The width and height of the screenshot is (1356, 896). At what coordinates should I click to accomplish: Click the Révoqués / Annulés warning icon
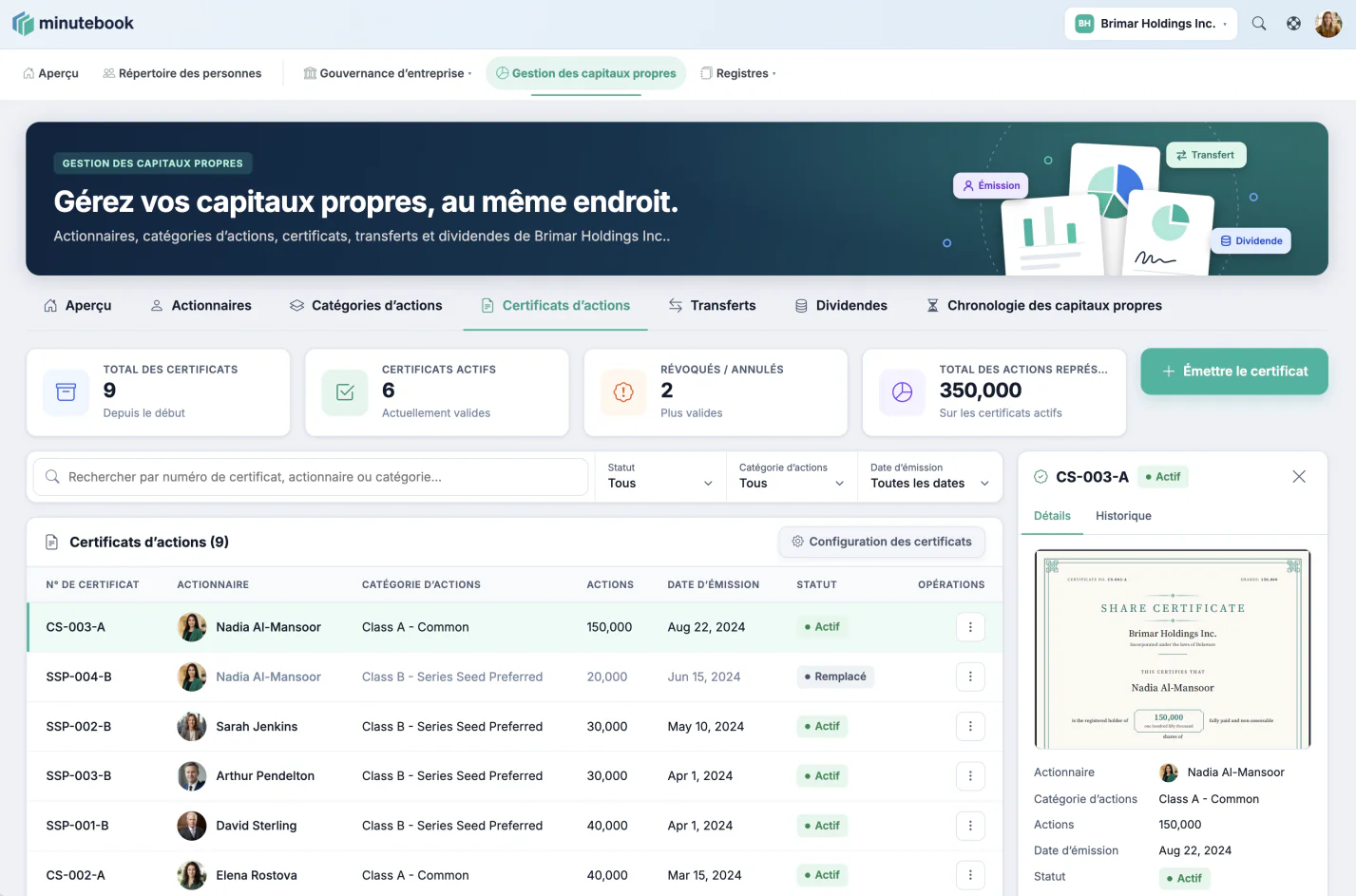point(623,392)
